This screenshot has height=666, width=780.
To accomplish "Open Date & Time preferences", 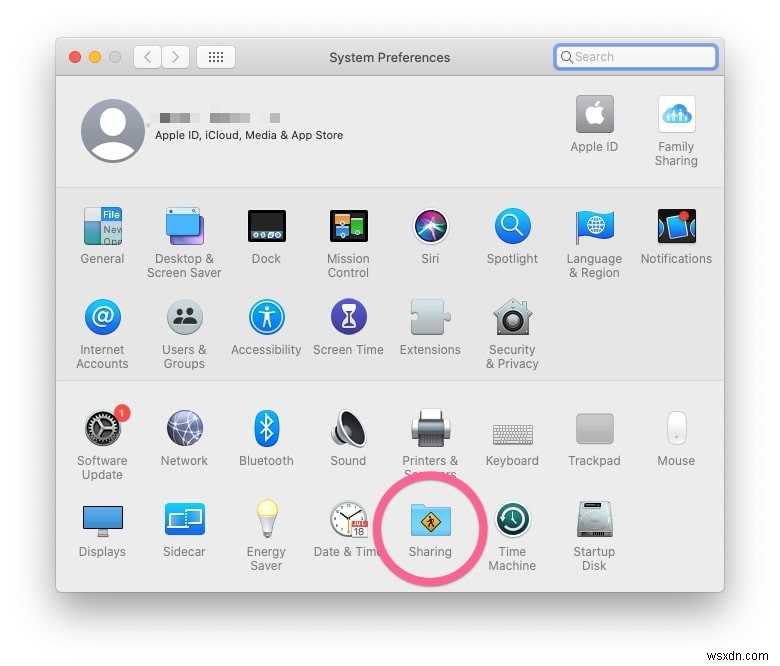I will coord(348,519).
